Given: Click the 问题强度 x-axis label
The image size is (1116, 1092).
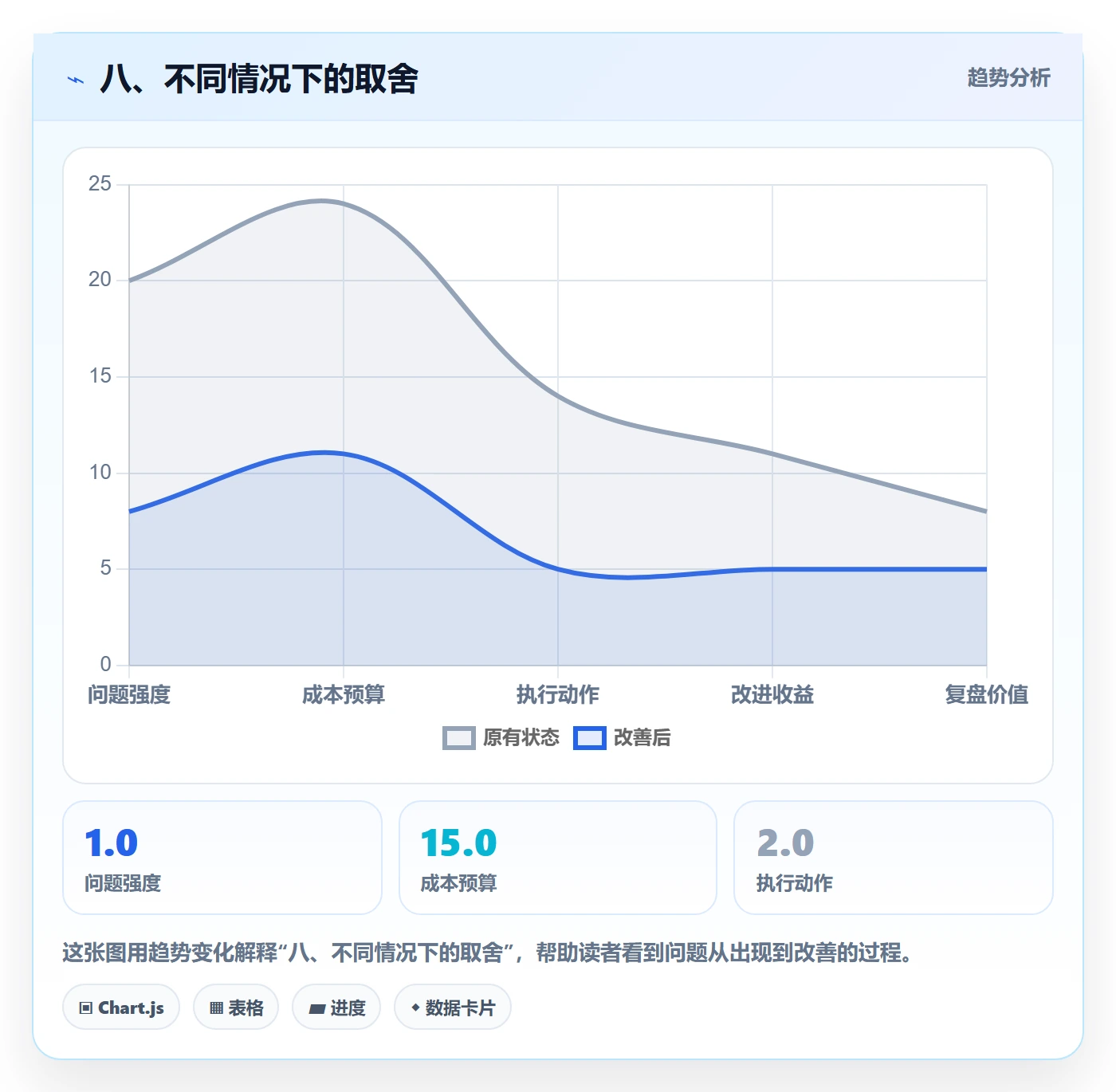Looking at the screenshot, I should 129,694.
